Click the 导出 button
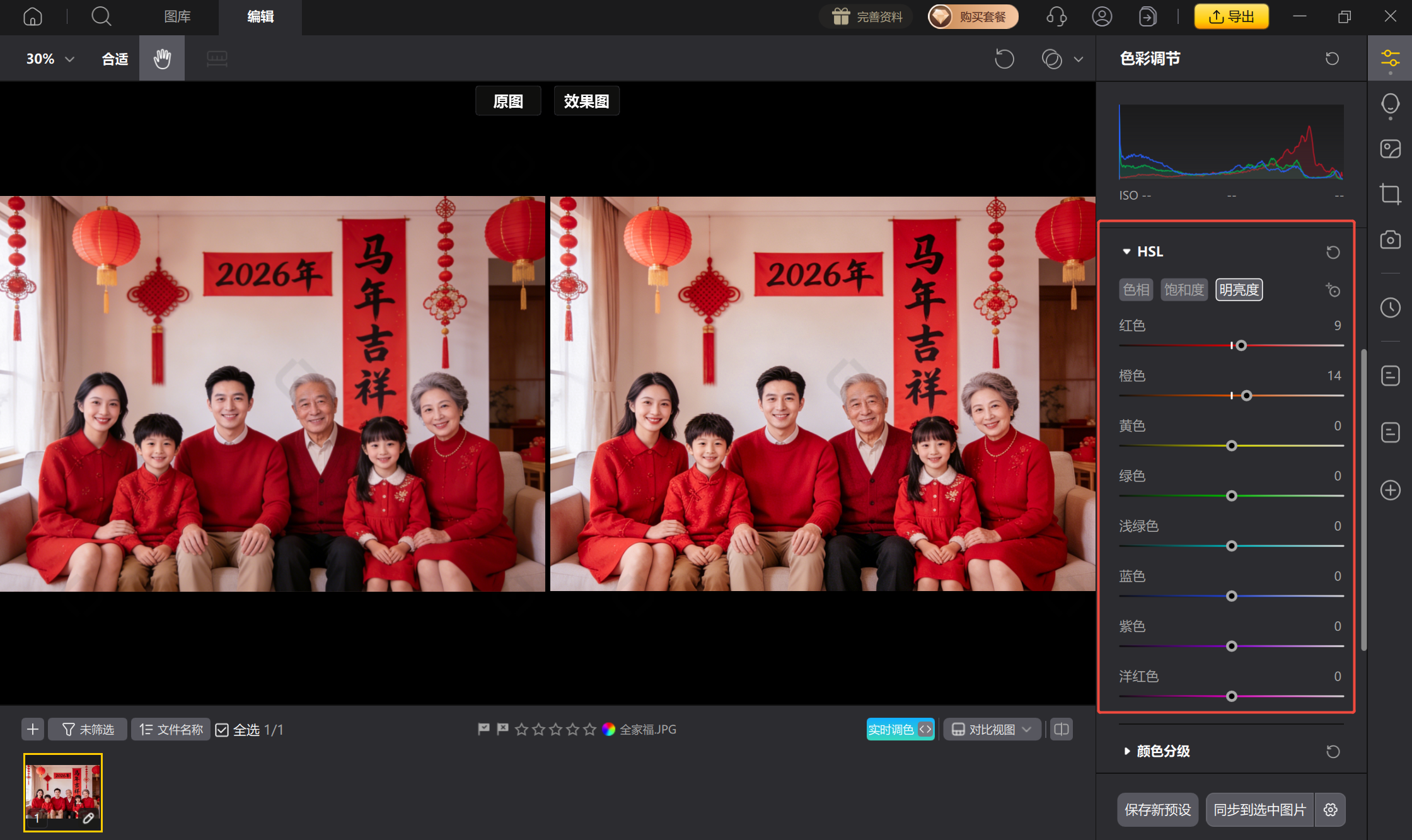 (1231, 16)
